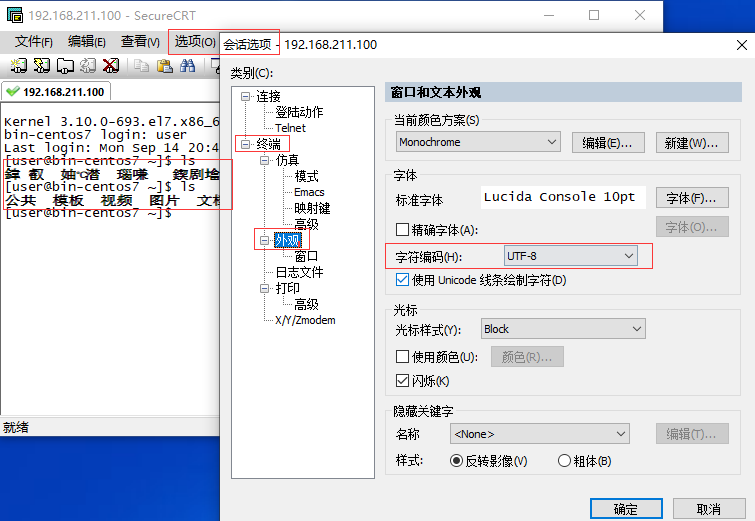Image resolution: width=755 pixels, height=521 pixels.
Task: Select 登陆动作 in the category tree
Action: coord(299,112)
